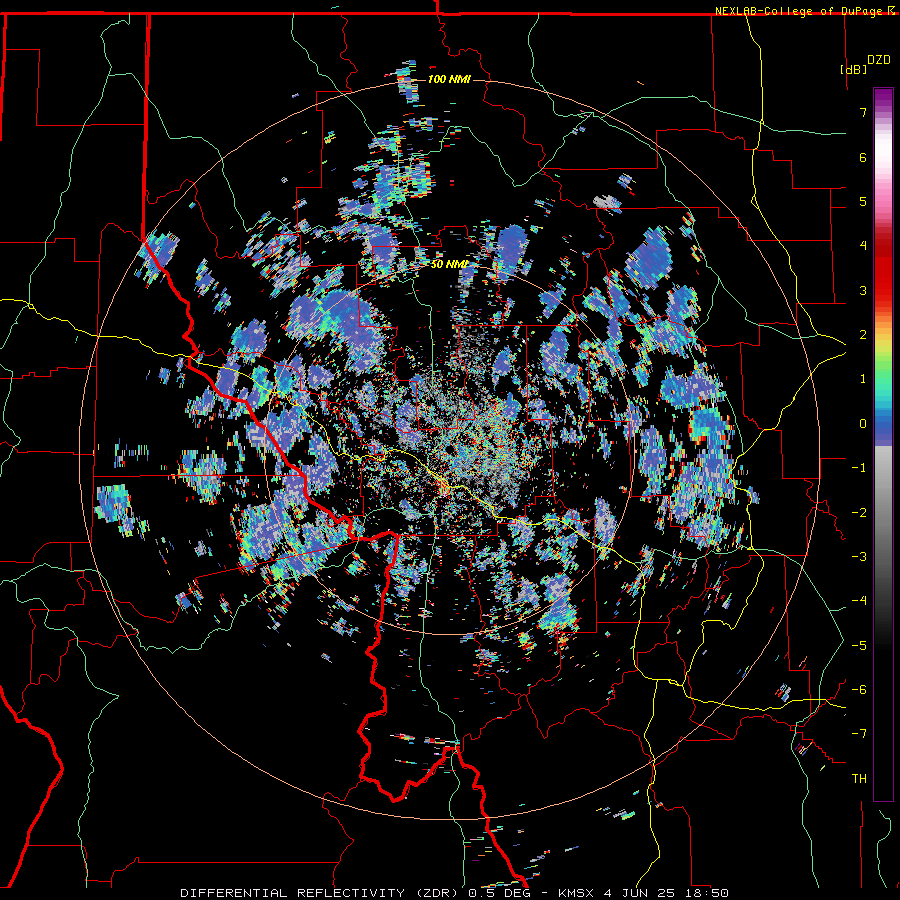Click the TH label on color scale
The image size is (900, 900).
859,778
